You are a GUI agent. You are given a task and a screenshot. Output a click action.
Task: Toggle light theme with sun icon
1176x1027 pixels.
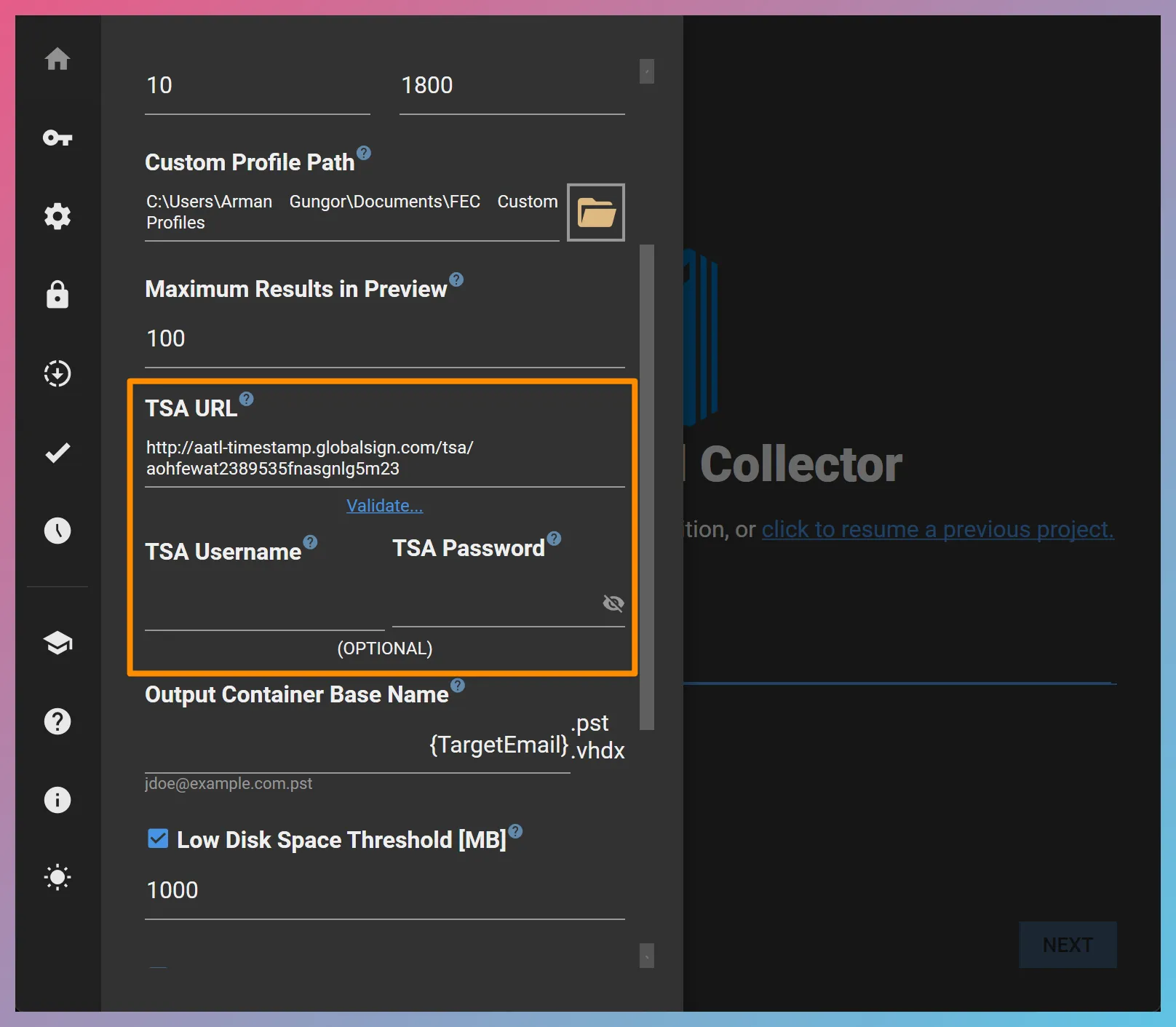(57, 877)
